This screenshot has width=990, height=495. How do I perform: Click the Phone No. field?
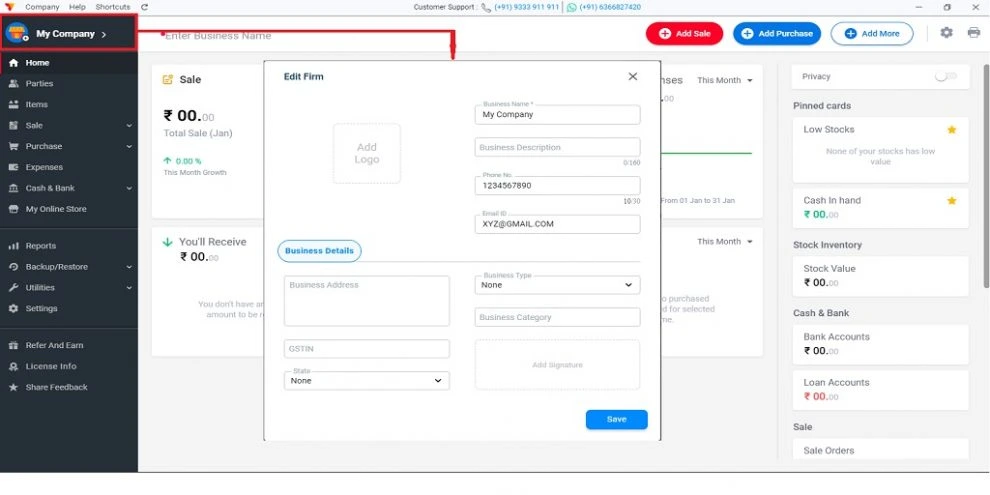tap(558, 186)
